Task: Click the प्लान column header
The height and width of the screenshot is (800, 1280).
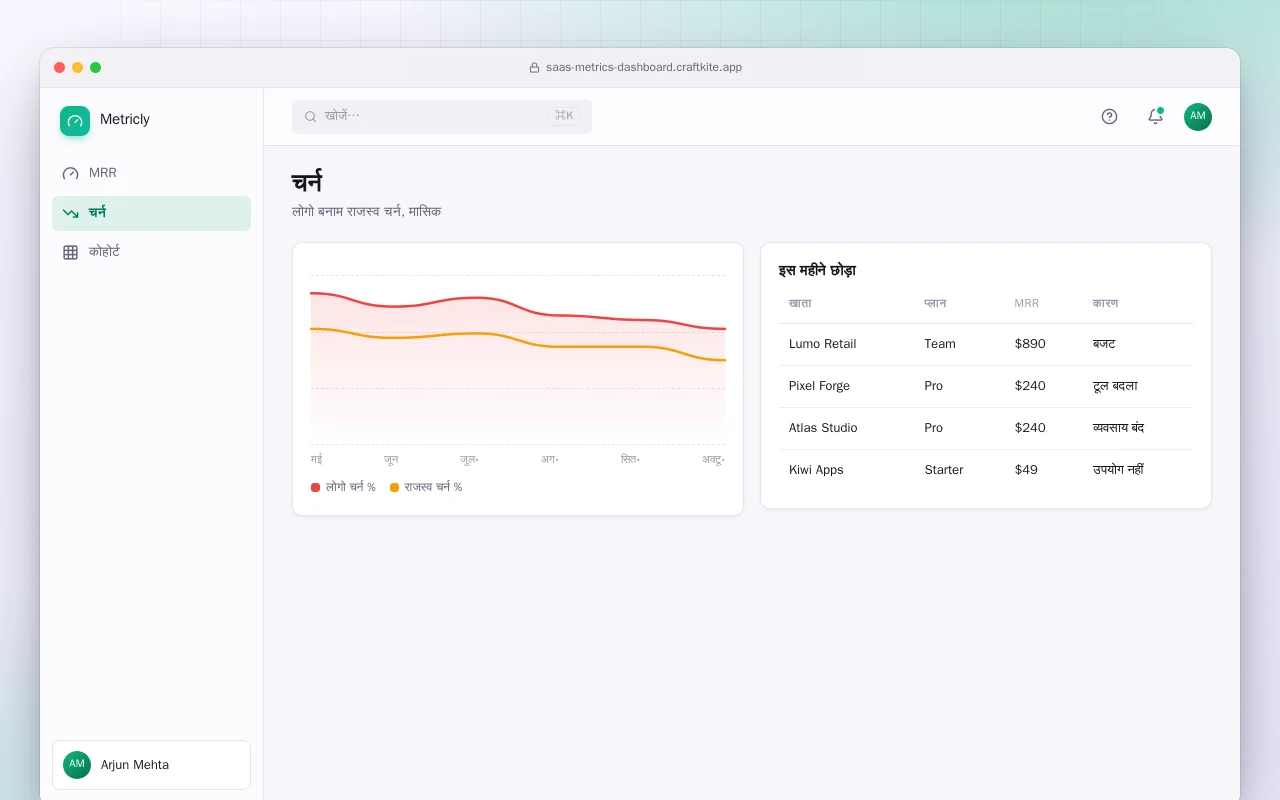Action: click(935, 304)
